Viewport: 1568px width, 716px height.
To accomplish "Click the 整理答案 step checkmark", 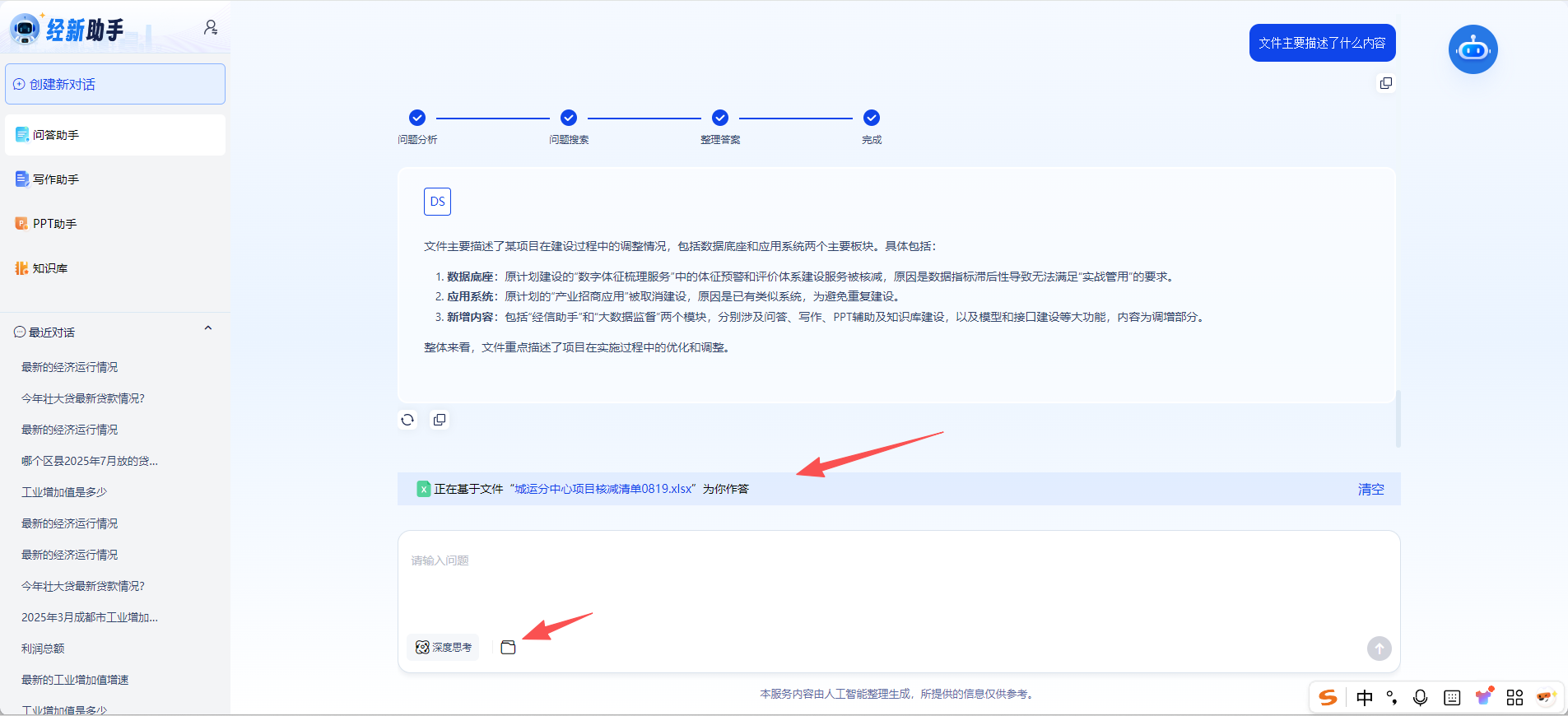I will [720, 118].
